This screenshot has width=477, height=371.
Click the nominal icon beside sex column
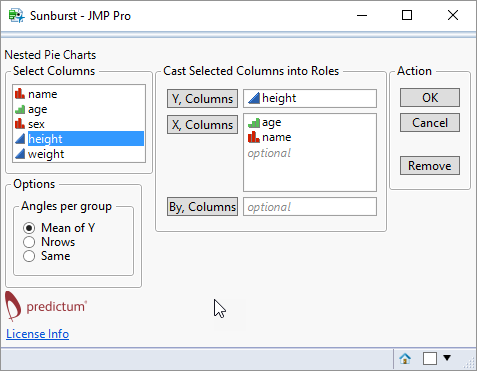[x=20, y=124]
